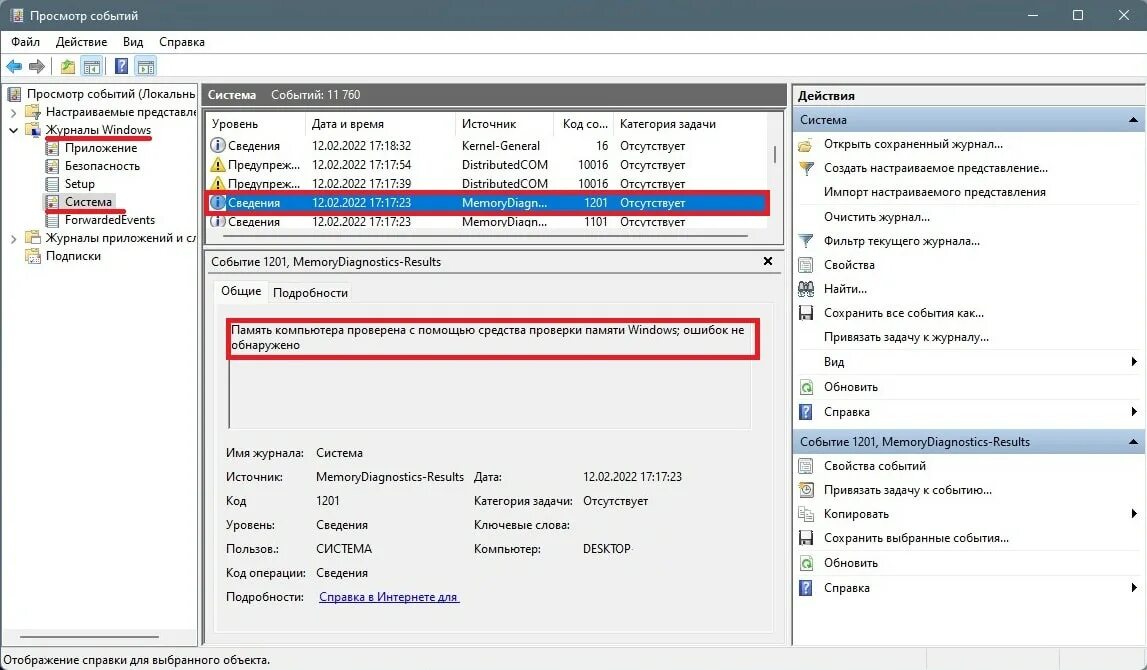1147x670 pixels.
Task: Click refresh icon in Система actions section
Action: 805,387
